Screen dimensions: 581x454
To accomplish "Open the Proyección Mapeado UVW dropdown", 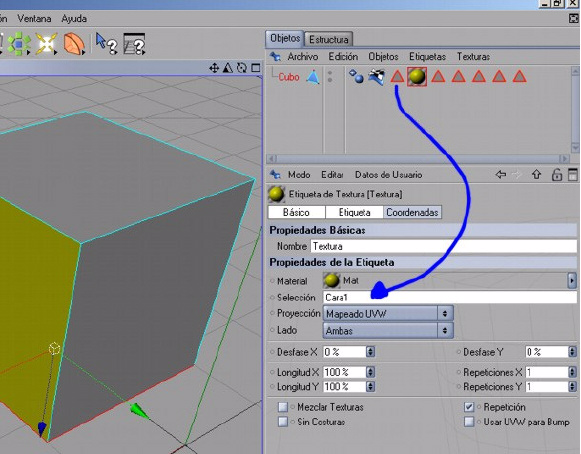I will coord(388,314).
